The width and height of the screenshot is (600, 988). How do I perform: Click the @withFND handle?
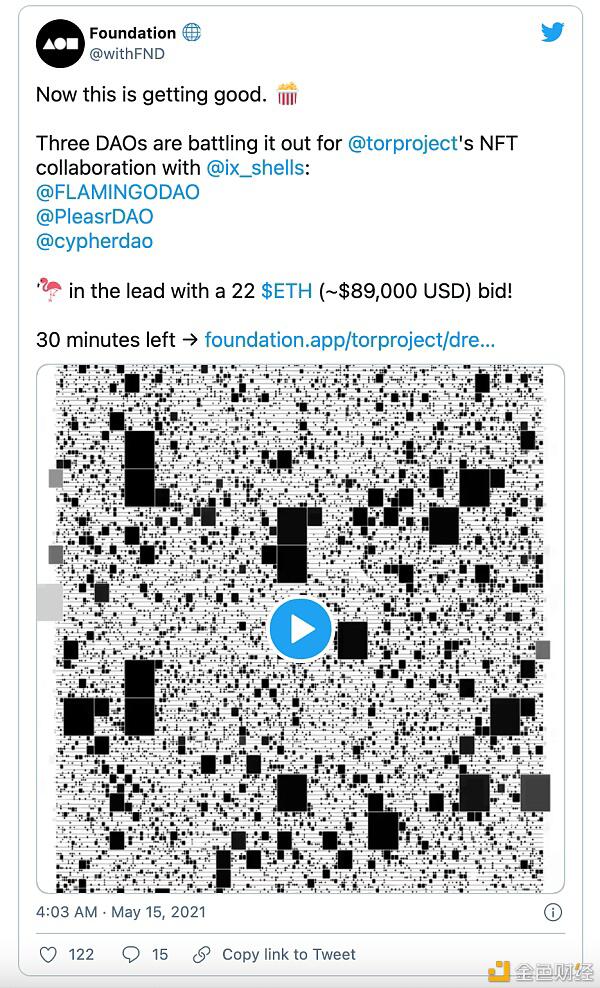point(127,54)
